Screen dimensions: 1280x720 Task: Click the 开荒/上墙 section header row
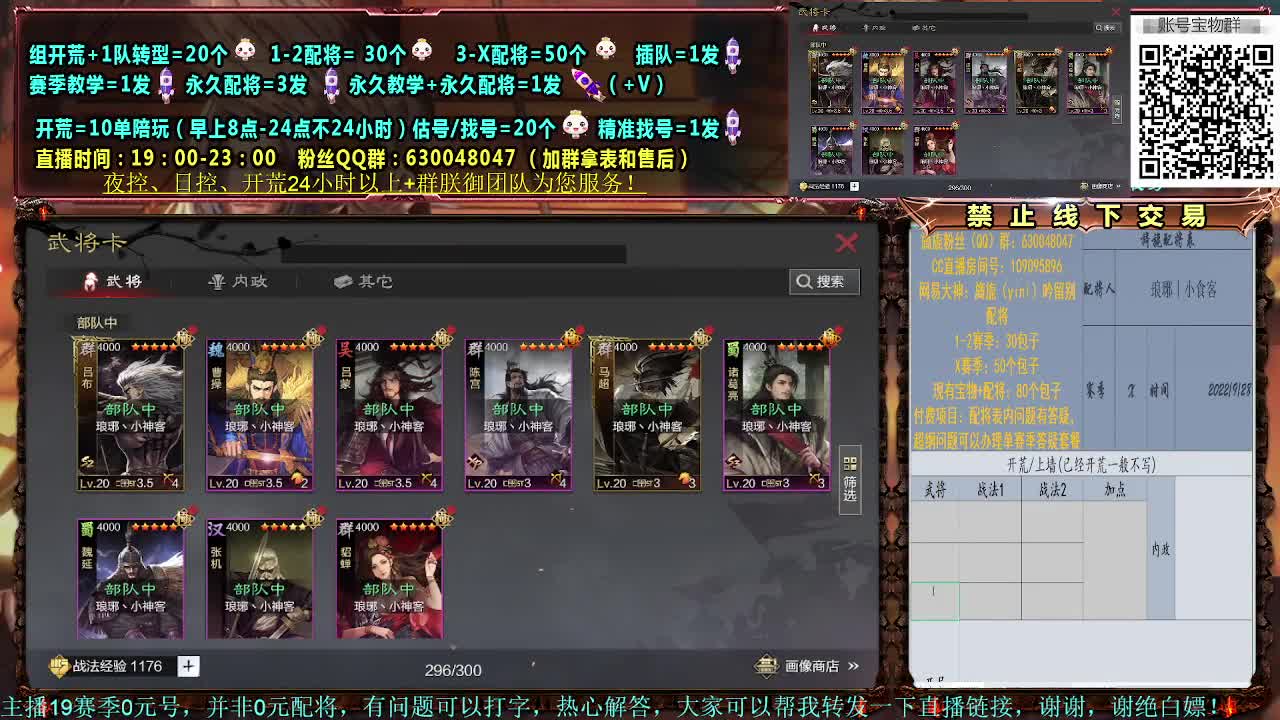(x=1081, y=465)
